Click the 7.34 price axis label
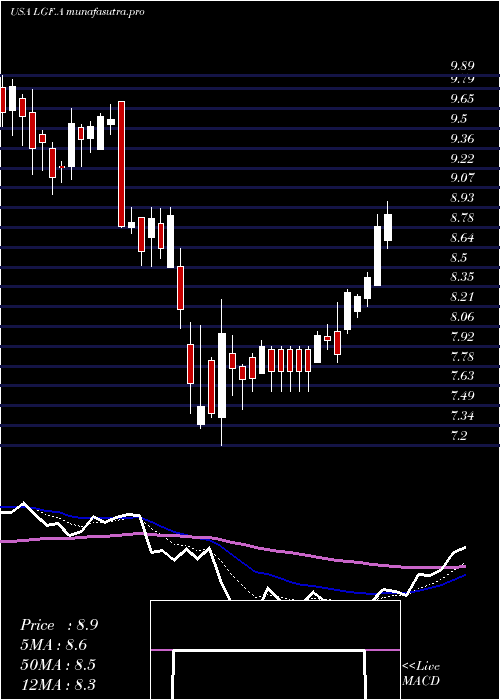This screenshot has height=700, width=500. 462,416
